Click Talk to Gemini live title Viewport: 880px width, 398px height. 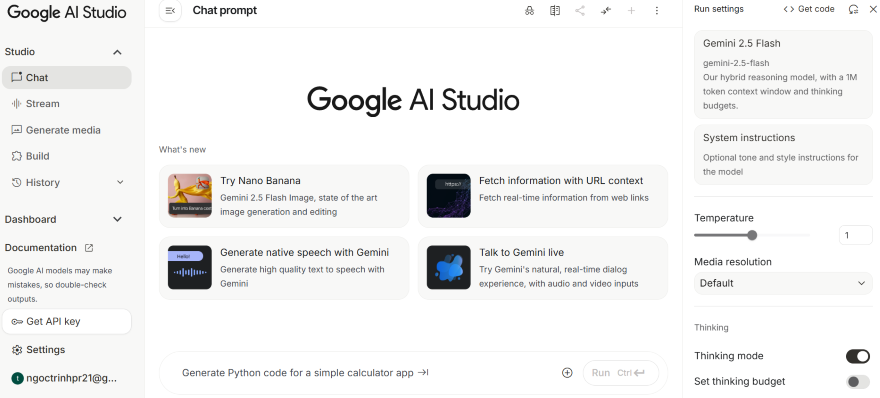(x=521, y=253)
